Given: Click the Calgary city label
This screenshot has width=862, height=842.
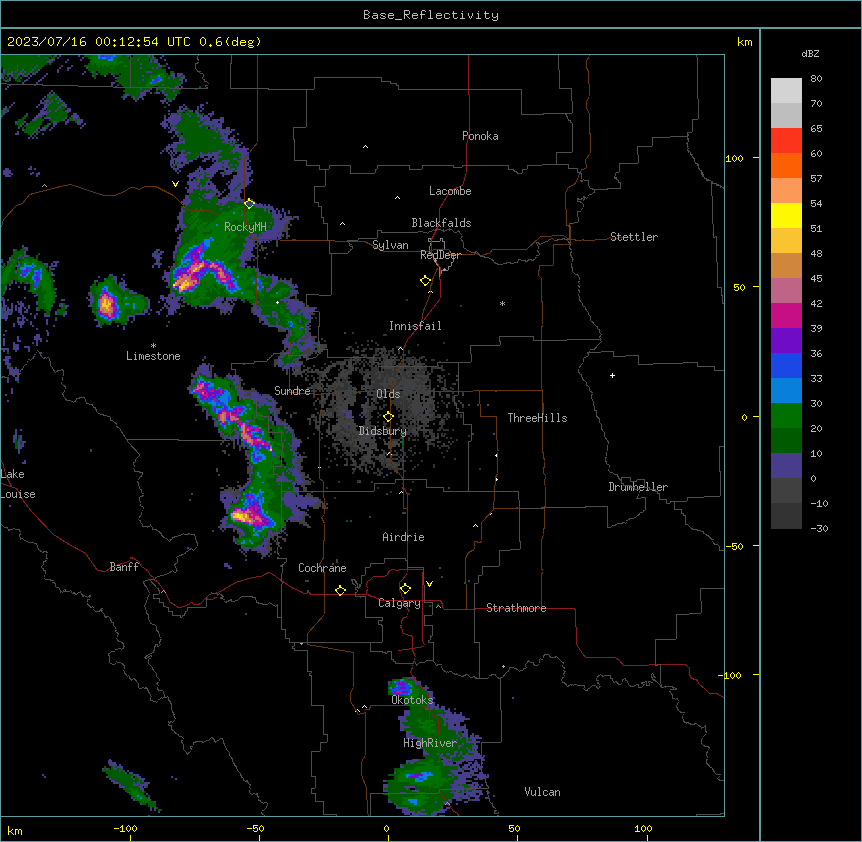Looking at the screenshot, I should tap(399, 603).
